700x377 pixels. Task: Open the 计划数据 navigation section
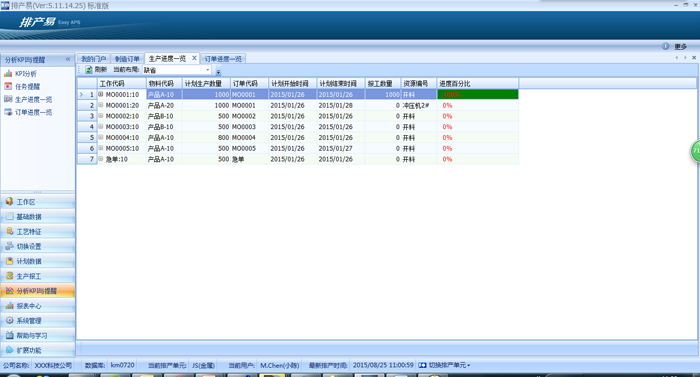38,261
